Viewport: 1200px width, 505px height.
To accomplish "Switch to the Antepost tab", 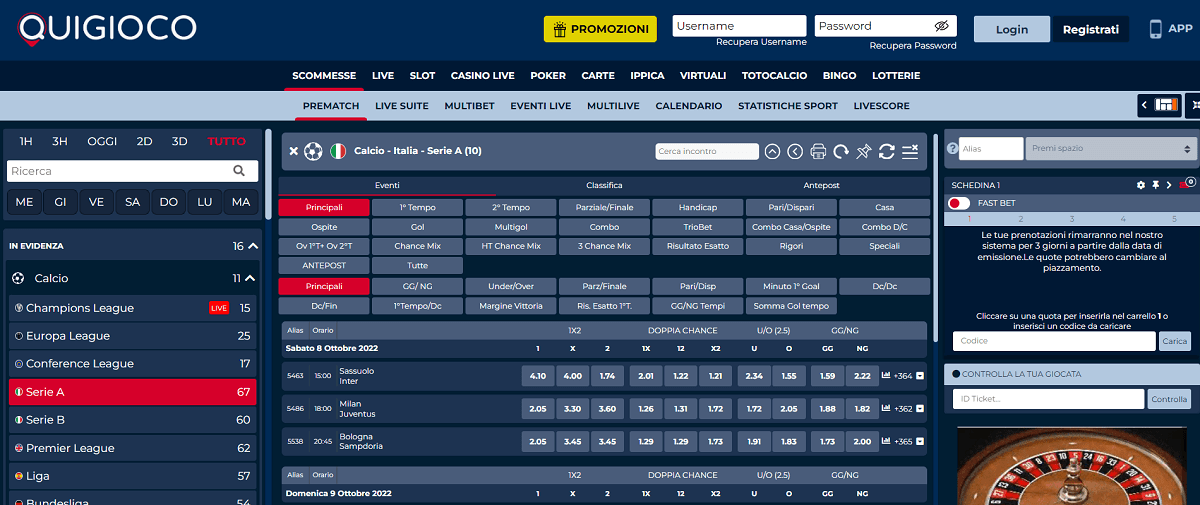I will (x=821, y=185).
